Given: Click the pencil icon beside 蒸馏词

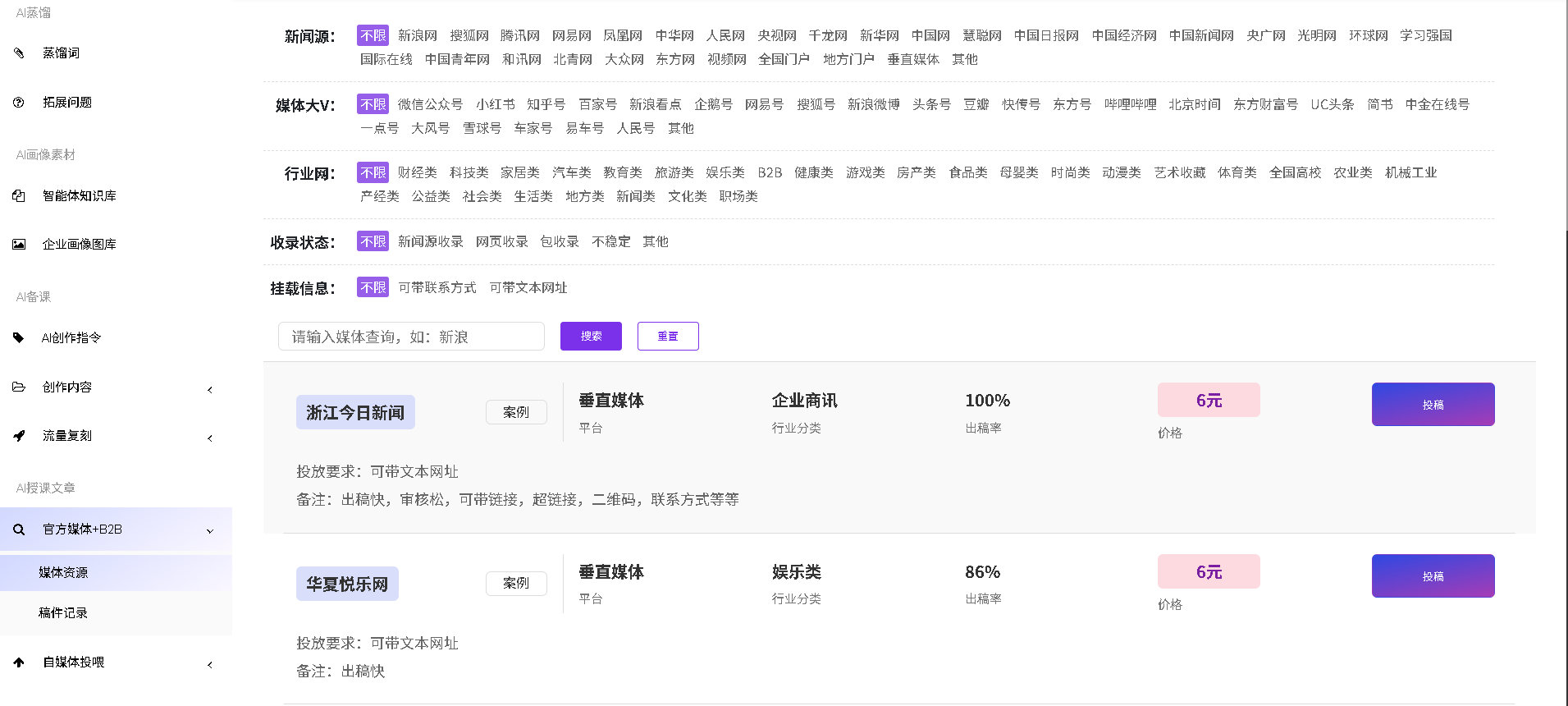Looking at the screenshot, I should click(19, 53).
